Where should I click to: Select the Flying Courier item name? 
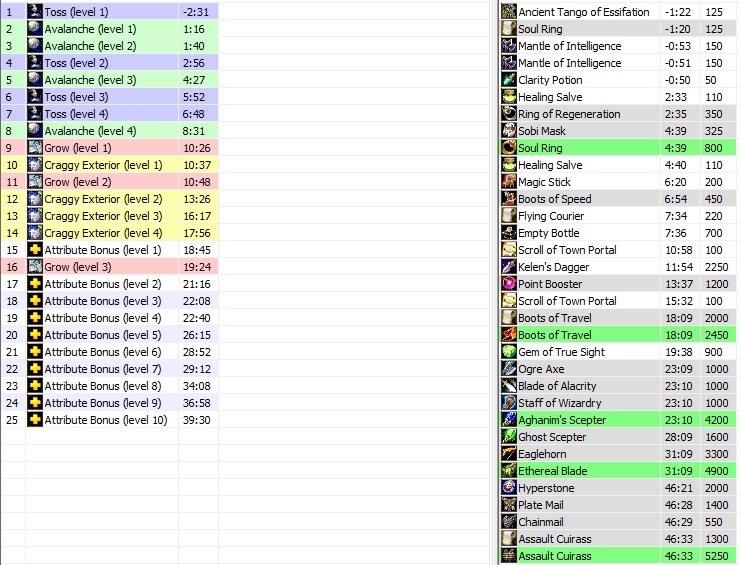click(x=551, y=216)
